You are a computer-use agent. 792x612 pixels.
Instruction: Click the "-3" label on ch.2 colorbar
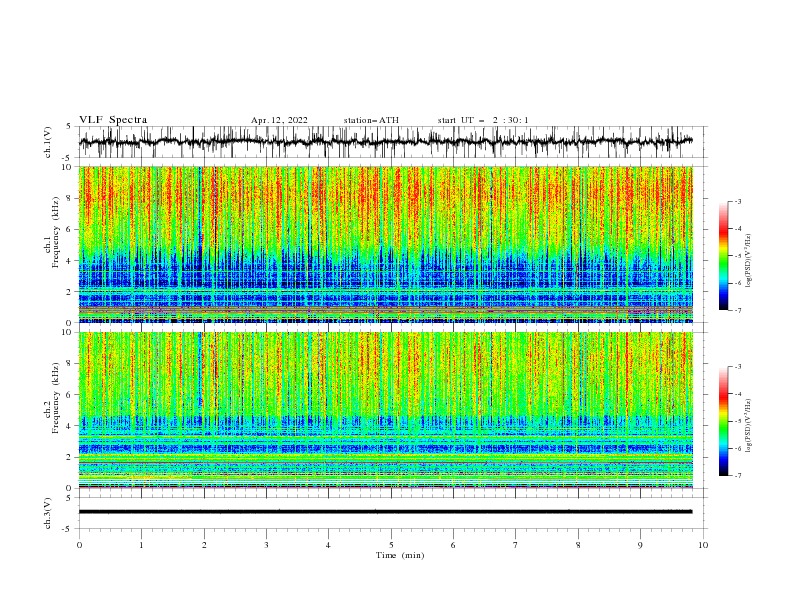coord(738,367)
